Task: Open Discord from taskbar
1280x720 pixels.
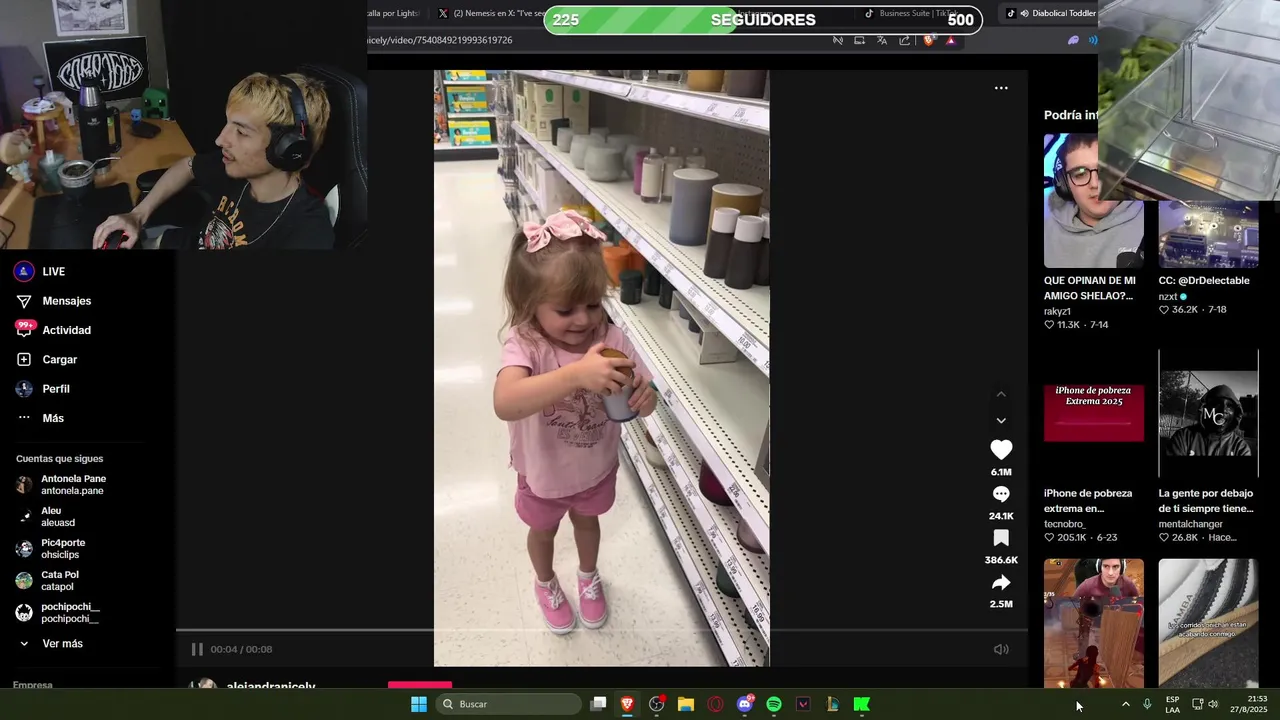Action: (x=744, y=704)
